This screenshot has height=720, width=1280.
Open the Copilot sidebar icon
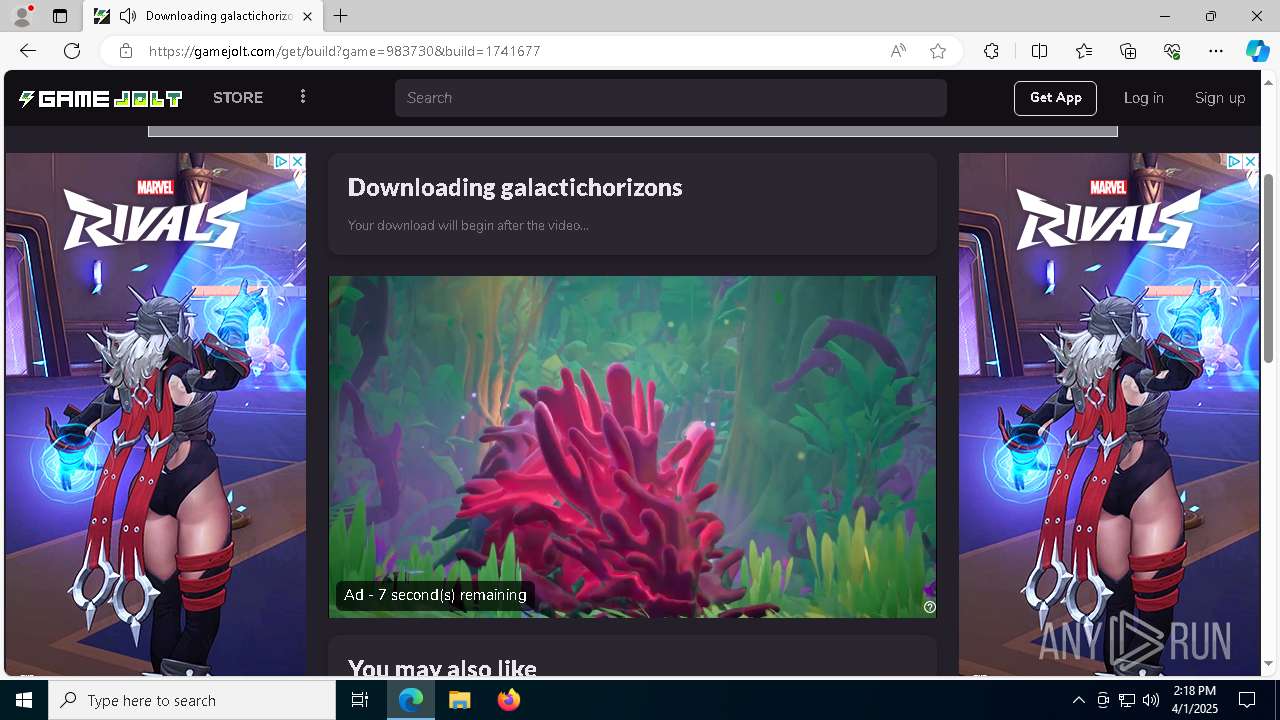(x=1257, y=51)
